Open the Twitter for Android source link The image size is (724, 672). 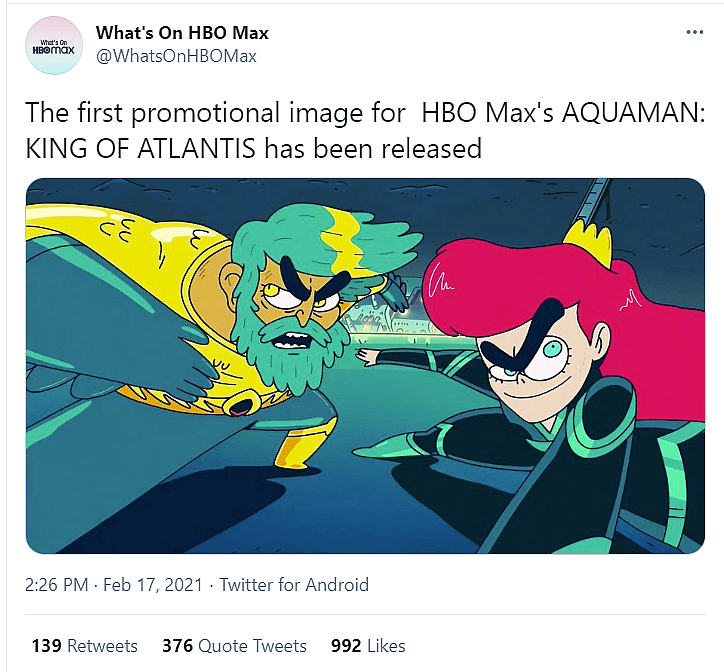[294, 585]
